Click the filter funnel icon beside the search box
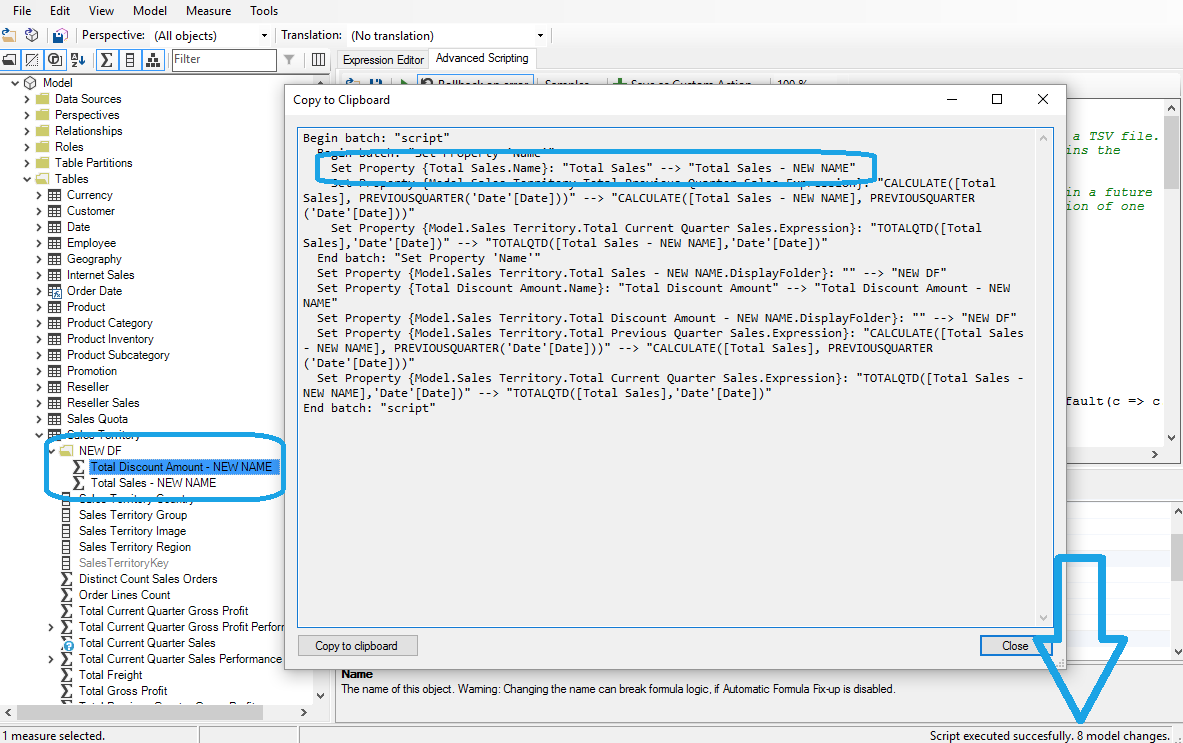This screenshot has height=743, width=1183. pos(287,60)
